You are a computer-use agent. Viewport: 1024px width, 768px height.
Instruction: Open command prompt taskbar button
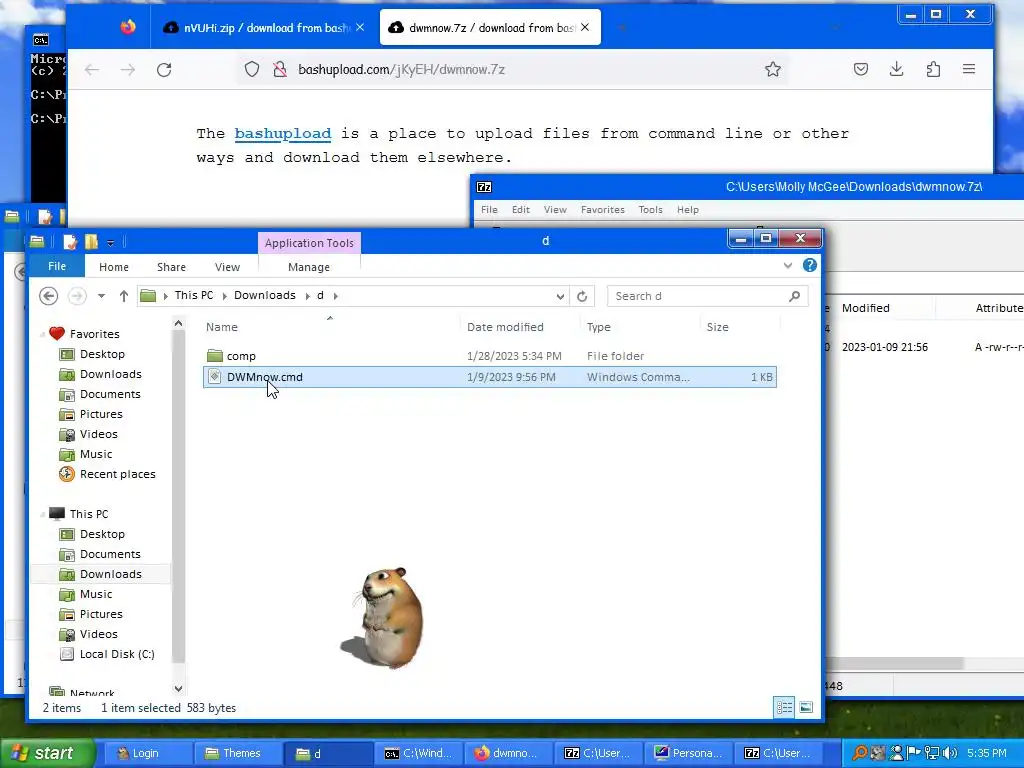[419, 753]
